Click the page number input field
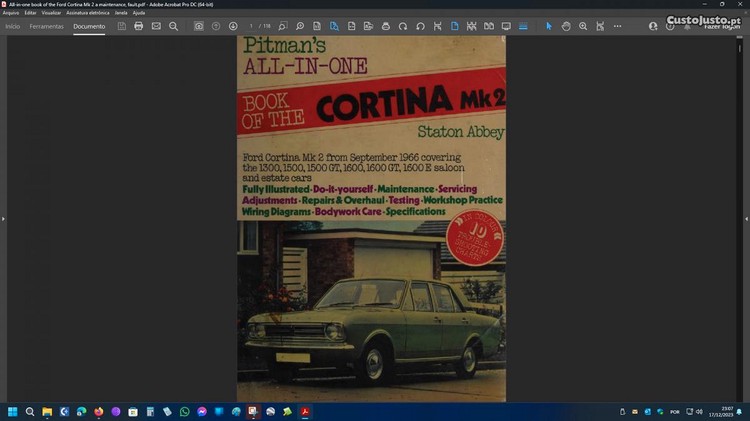The width and height of the screenshot is (750, 421). point(252,26)
